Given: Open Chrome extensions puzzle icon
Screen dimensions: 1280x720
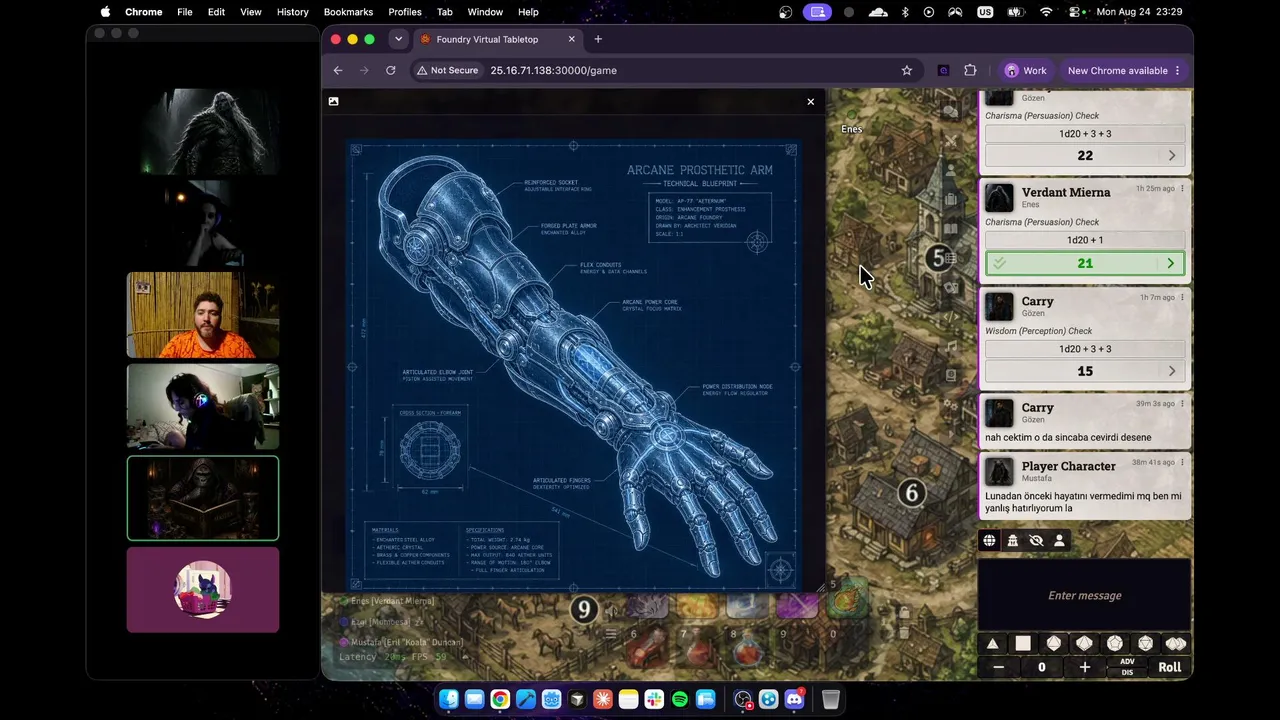Looking at the screenshot, I should point(970,70).
